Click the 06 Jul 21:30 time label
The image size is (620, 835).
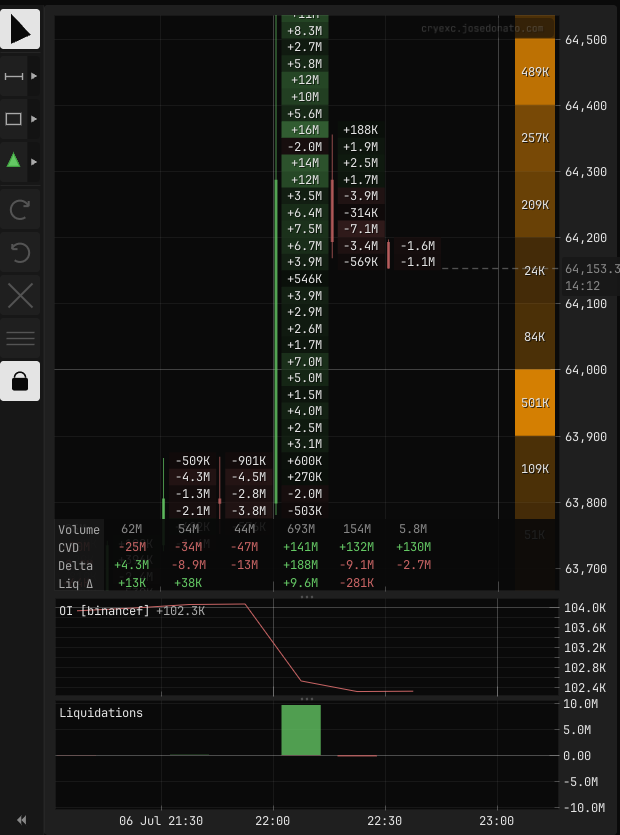coord(161,821)
